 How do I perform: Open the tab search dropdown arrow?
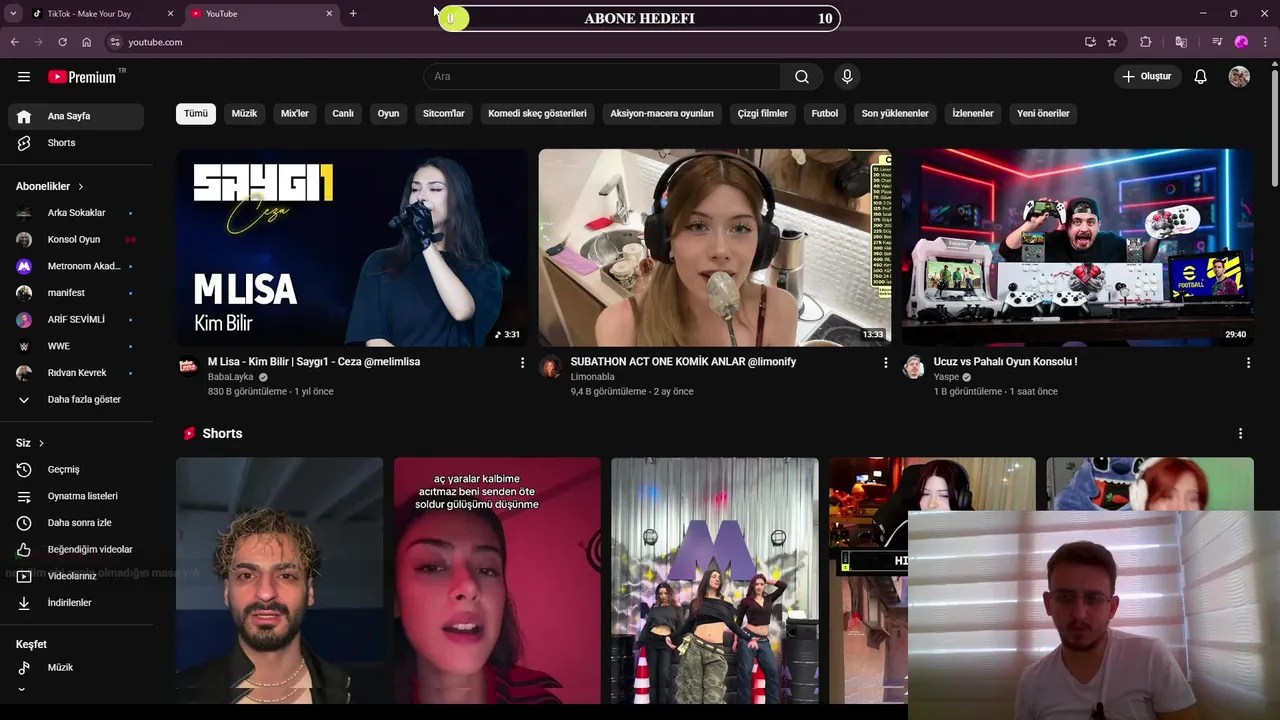point(13,14)
